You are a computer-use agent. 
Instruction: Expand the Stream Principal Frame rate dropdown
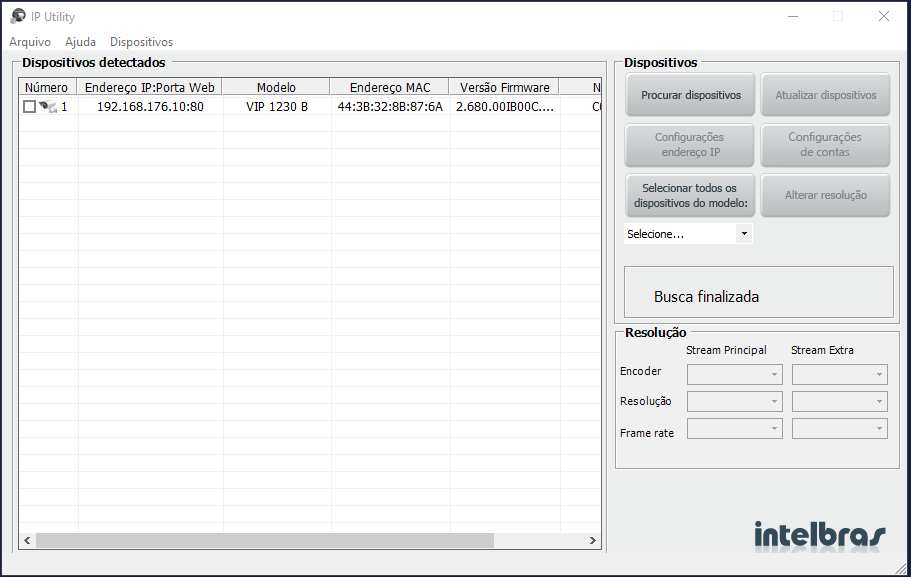coord(735,428)
